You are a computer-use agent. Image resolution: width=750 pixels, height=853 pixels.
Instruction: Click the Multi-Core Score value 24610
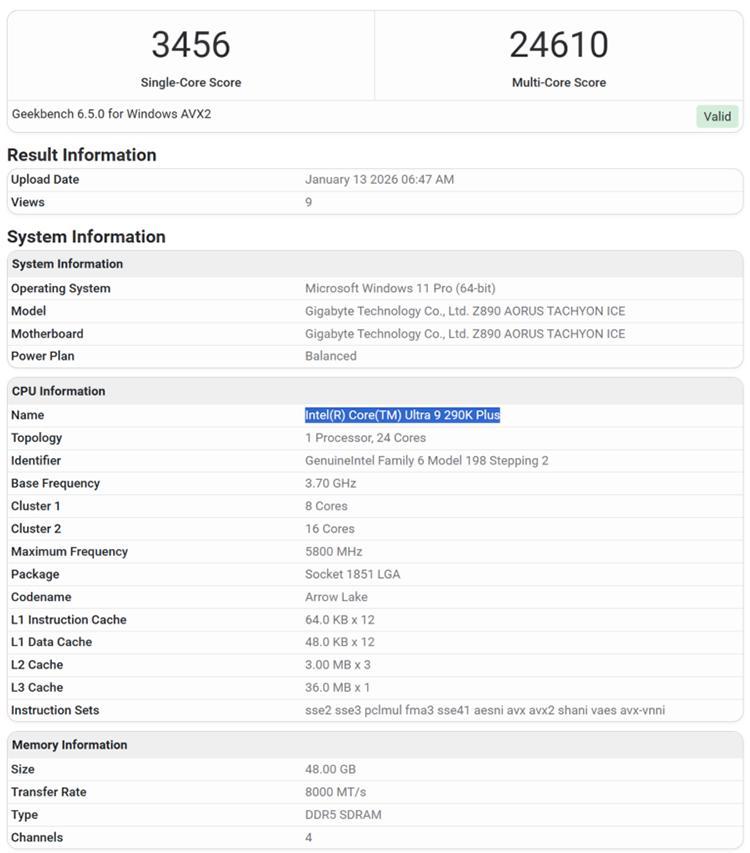click(558, 45)
